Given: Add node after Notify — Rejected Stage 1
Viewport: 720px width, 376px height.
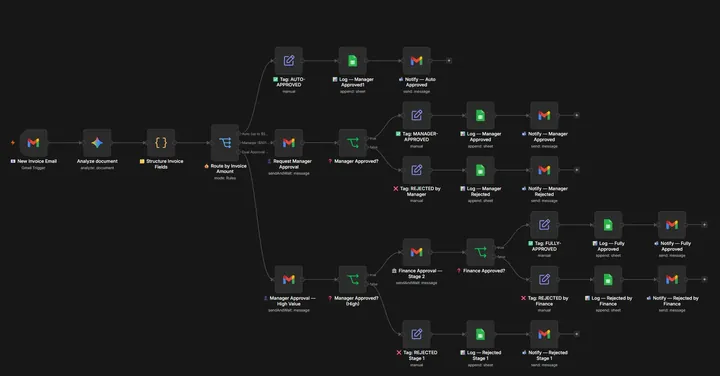Looking at the screenshot, I should (x=576, y=334).
